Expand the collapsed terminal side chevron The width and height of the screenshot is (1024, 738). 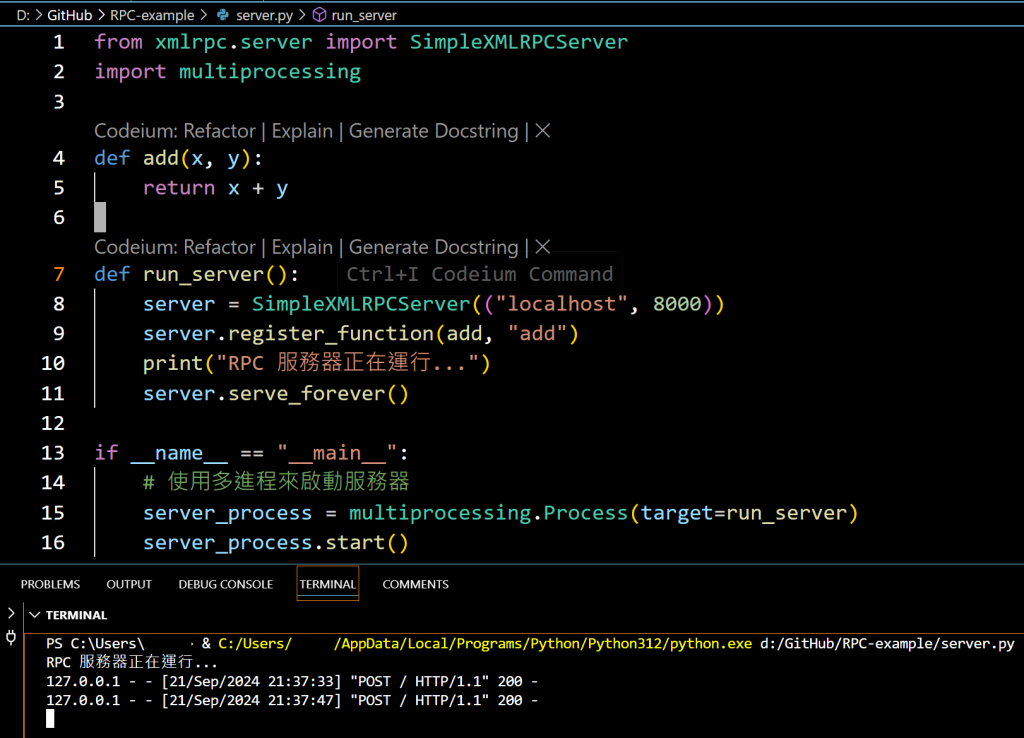pos(11,613)
